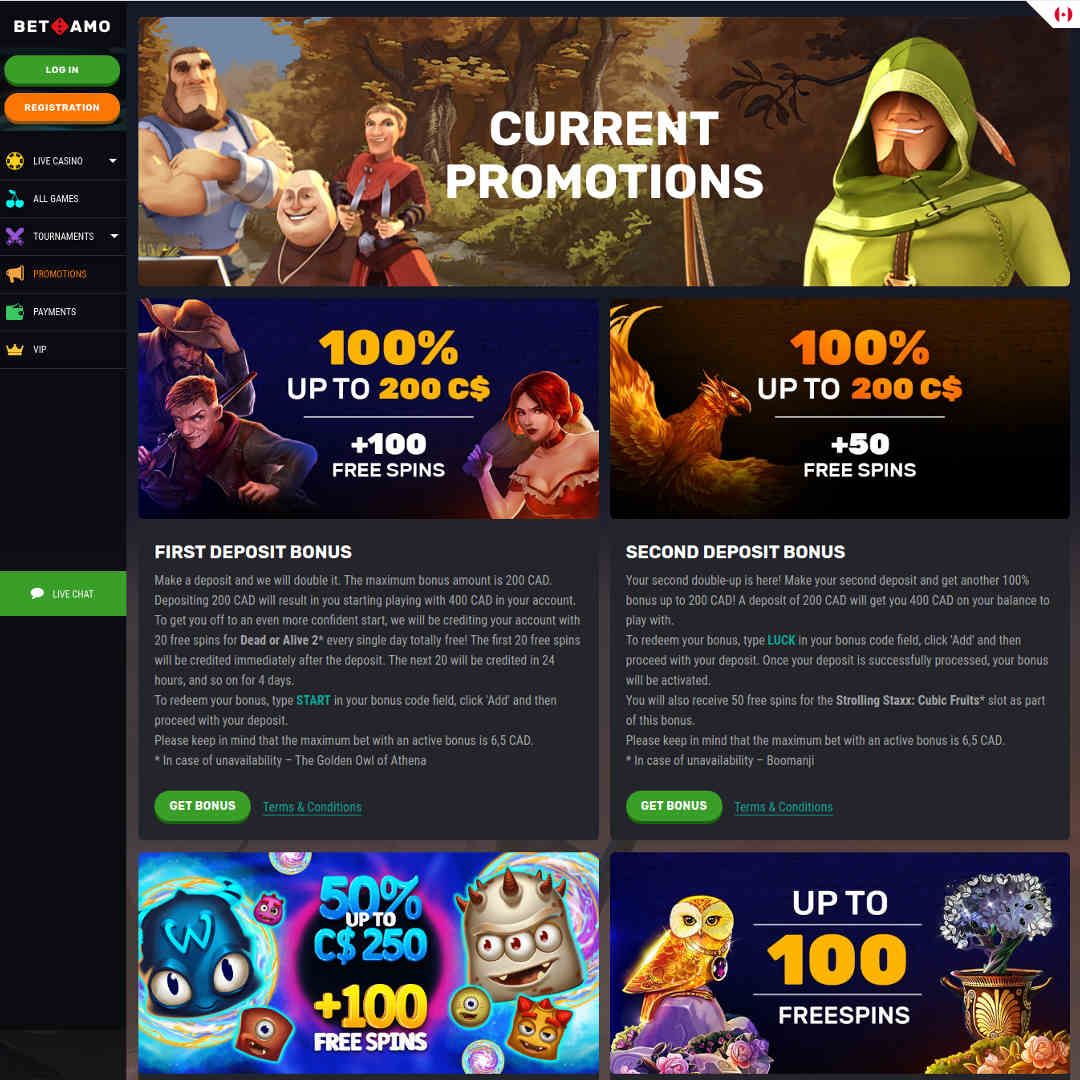Click the All Games cherry icon
The height and width of the screenshot is (1080, 1080).
pyautogui.click(x=14, y=199)
